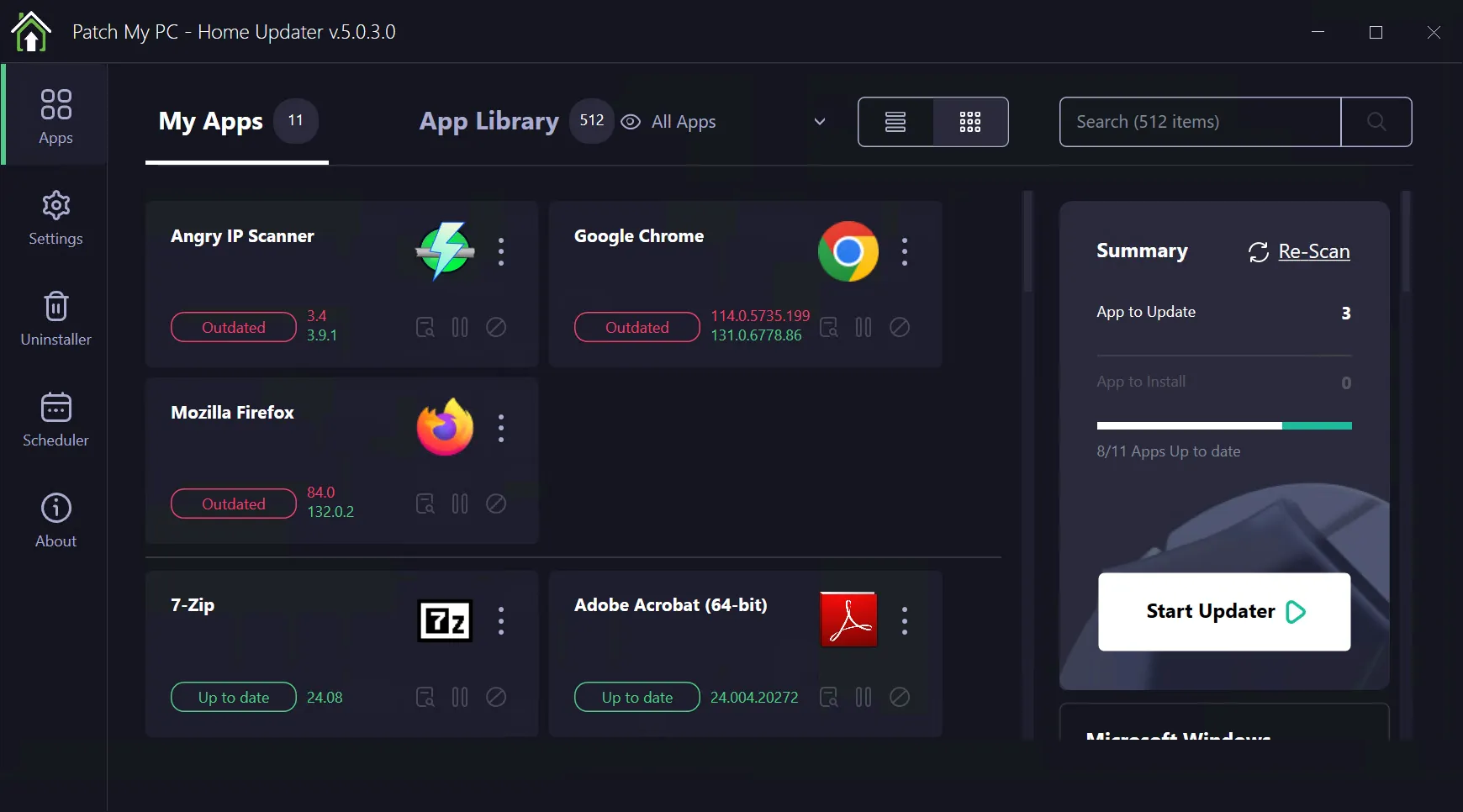Open the Apps section in sidebar

click(x=55, y=115)
